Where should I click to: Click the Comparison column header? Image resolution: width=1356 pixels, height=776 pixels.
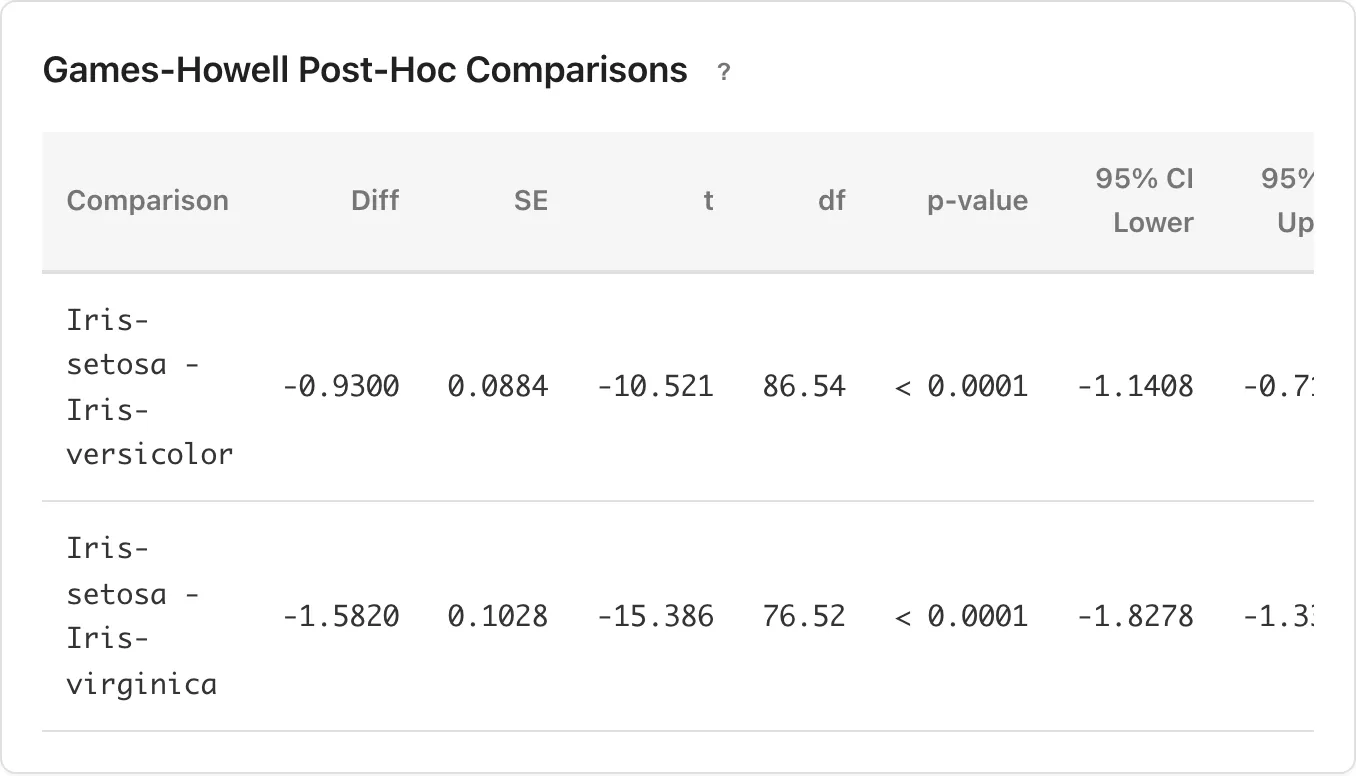coord(147,200)
